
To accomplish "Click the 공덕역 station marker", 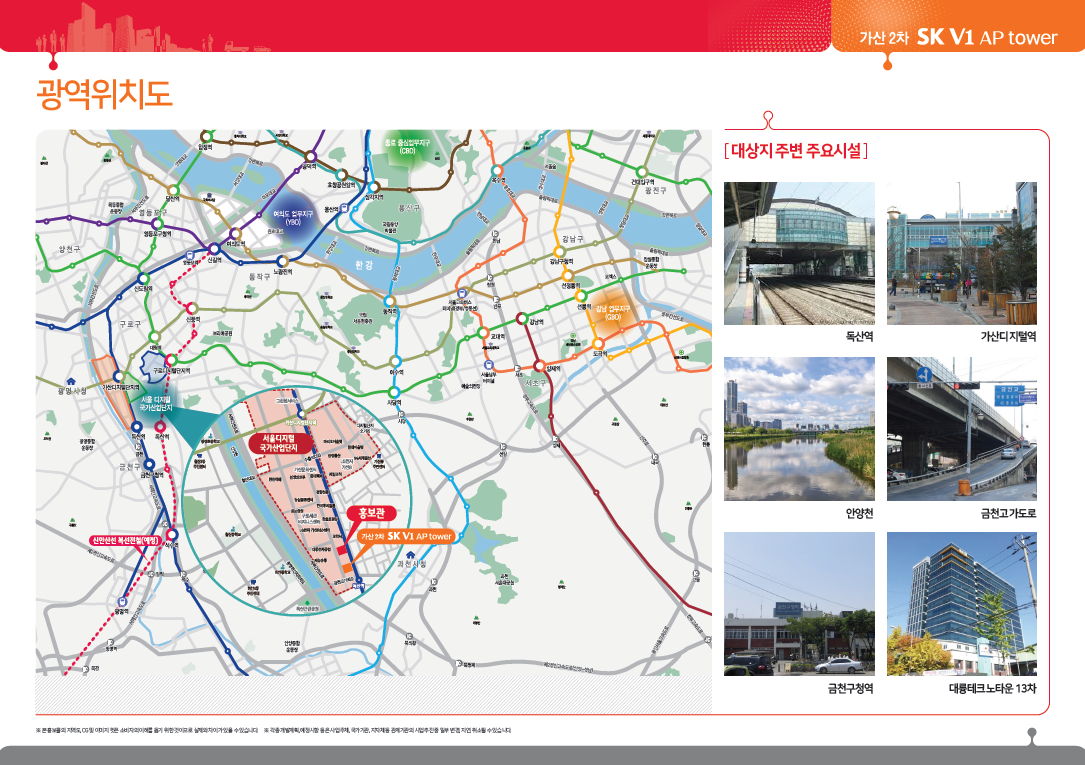I will (x=311, y=156).
